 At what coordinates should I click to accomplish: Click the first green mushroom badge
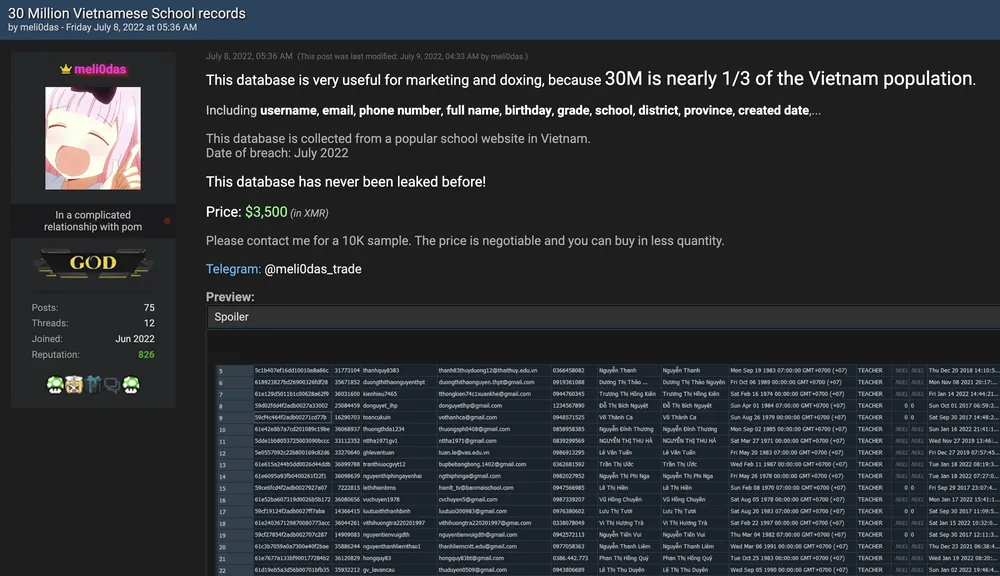pos(56,384)
